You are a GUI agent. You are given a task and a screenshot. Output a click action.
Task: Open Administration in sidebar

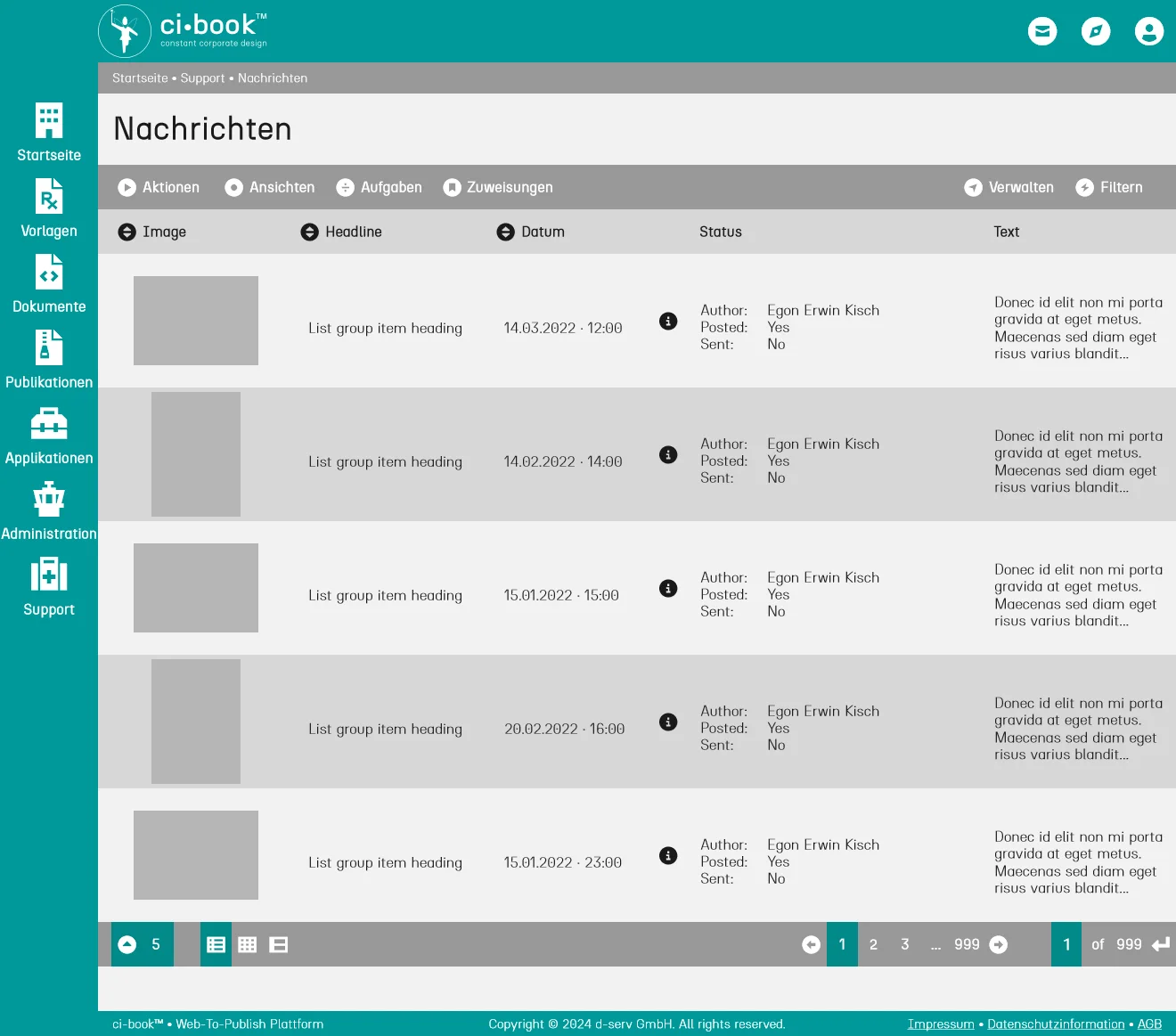point(49,511)
